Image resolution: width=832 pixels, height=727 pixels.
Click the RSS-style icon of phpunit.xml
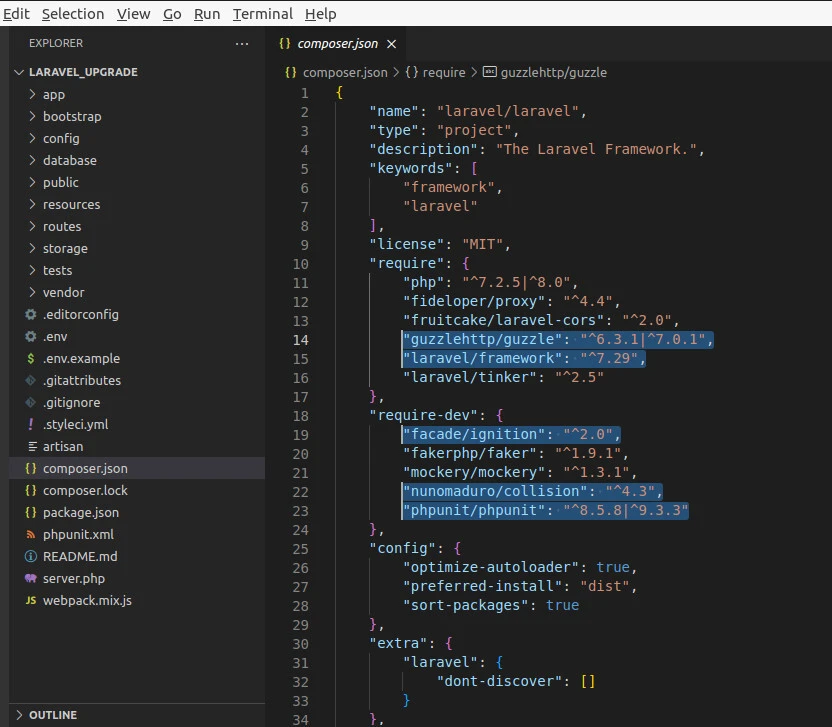30,535
